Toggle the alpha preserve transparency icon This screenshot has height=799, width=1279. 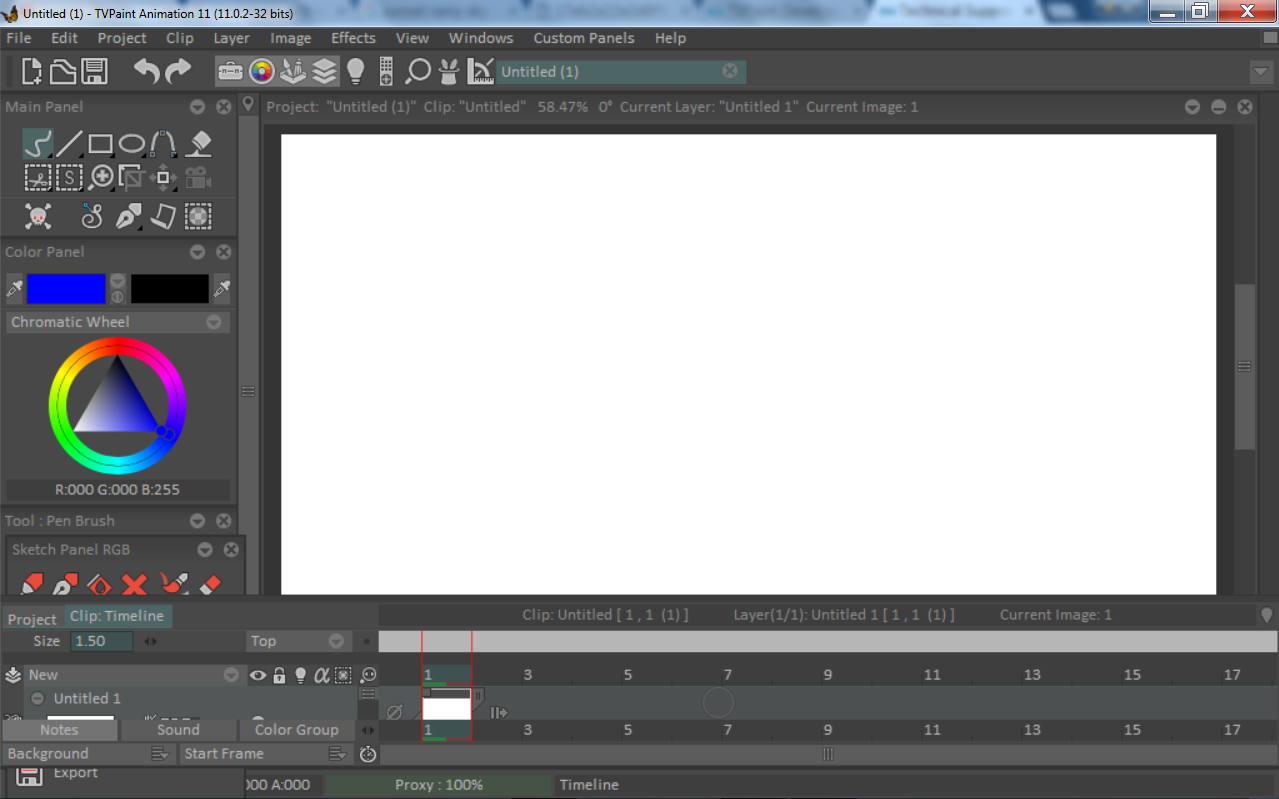tap(321, 676)
